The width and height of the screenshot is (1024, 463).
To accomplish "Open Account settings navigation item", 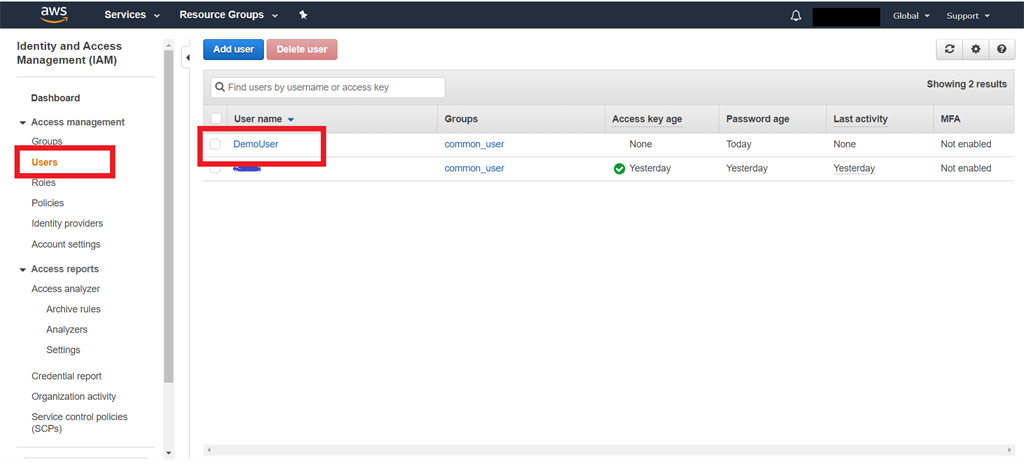I will (66, 244).
